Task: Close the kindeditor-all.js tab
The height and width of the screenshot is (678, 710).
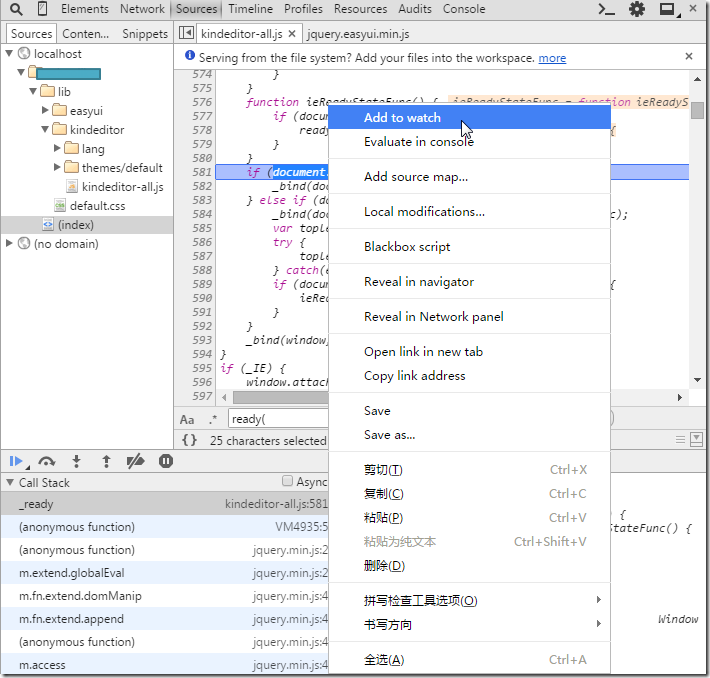Action: [292, 34]
